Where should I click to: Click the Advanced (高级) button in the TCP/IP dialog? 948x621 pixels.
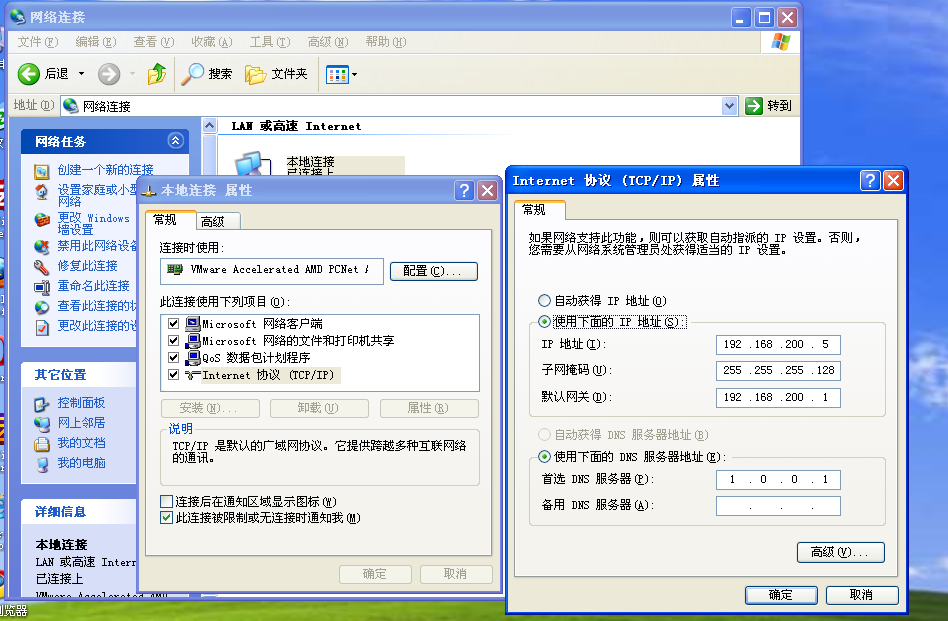(840, 552)
